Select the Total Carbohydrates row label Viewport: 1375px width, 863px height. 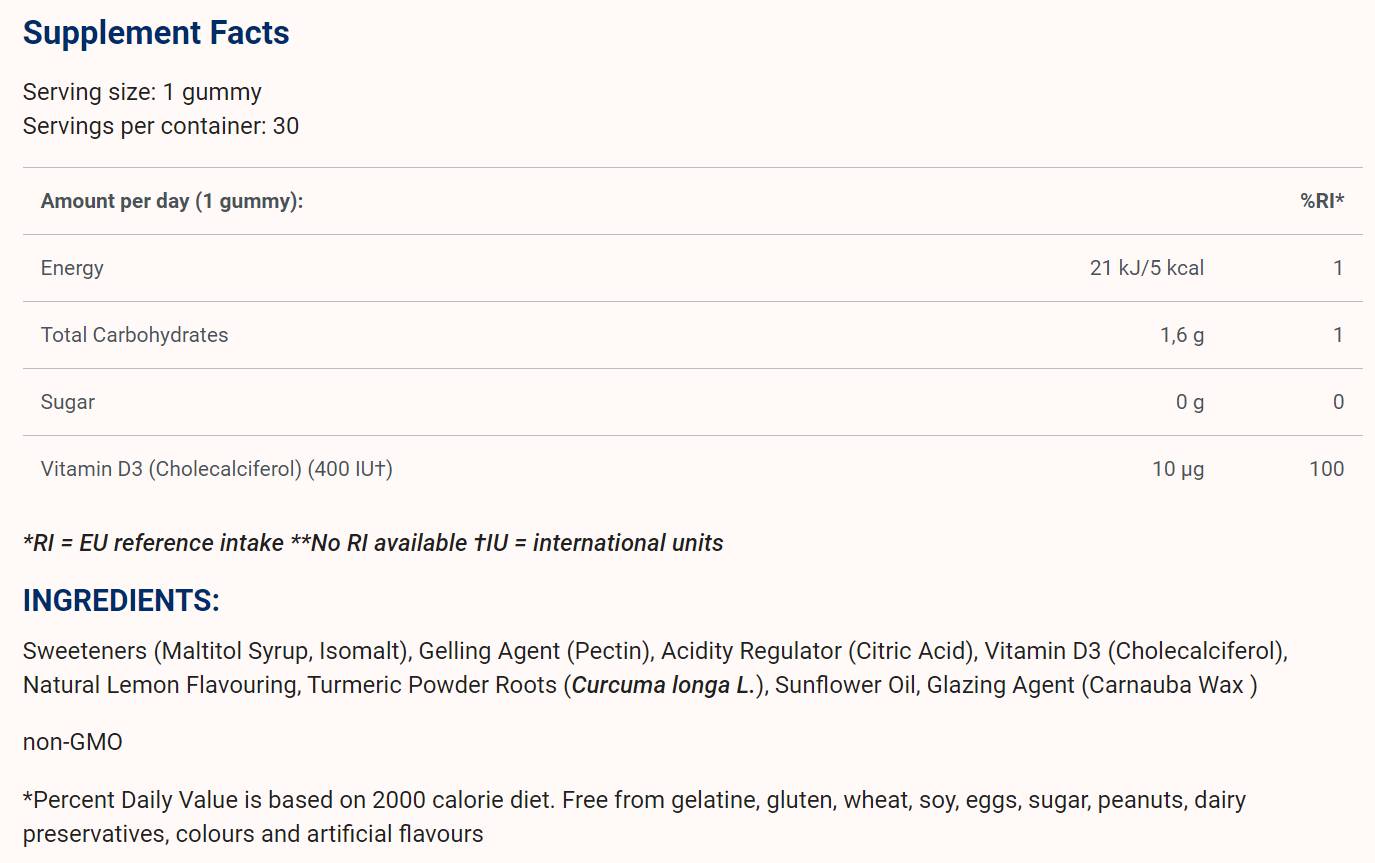(x=134, y=335)
